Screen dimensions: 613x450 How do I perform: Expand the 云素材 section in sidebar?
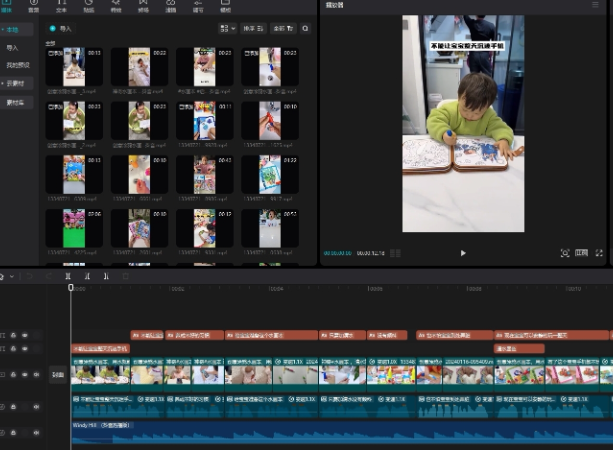pyautogui.click(x=16, y=84)
